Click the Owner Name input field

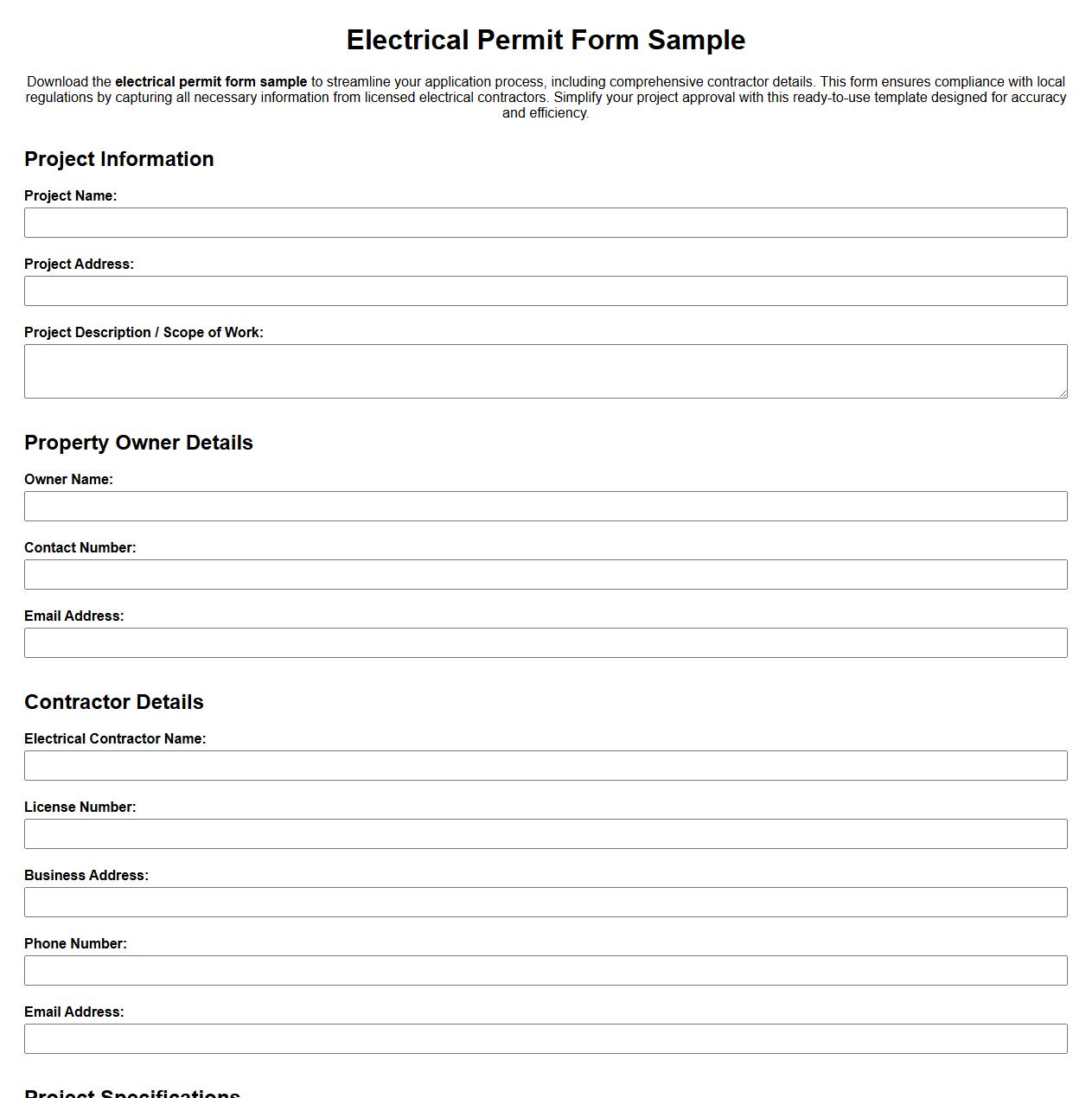point(545,506)
